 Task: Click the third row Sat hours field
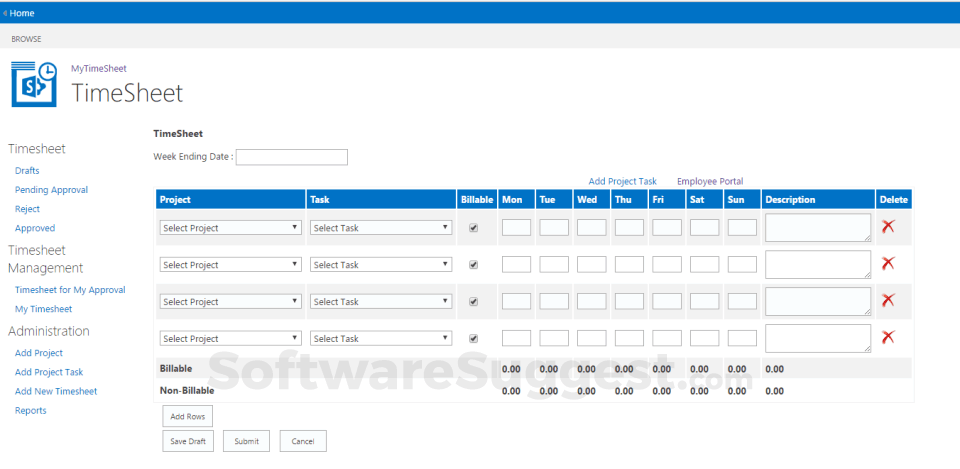[705, 301]
